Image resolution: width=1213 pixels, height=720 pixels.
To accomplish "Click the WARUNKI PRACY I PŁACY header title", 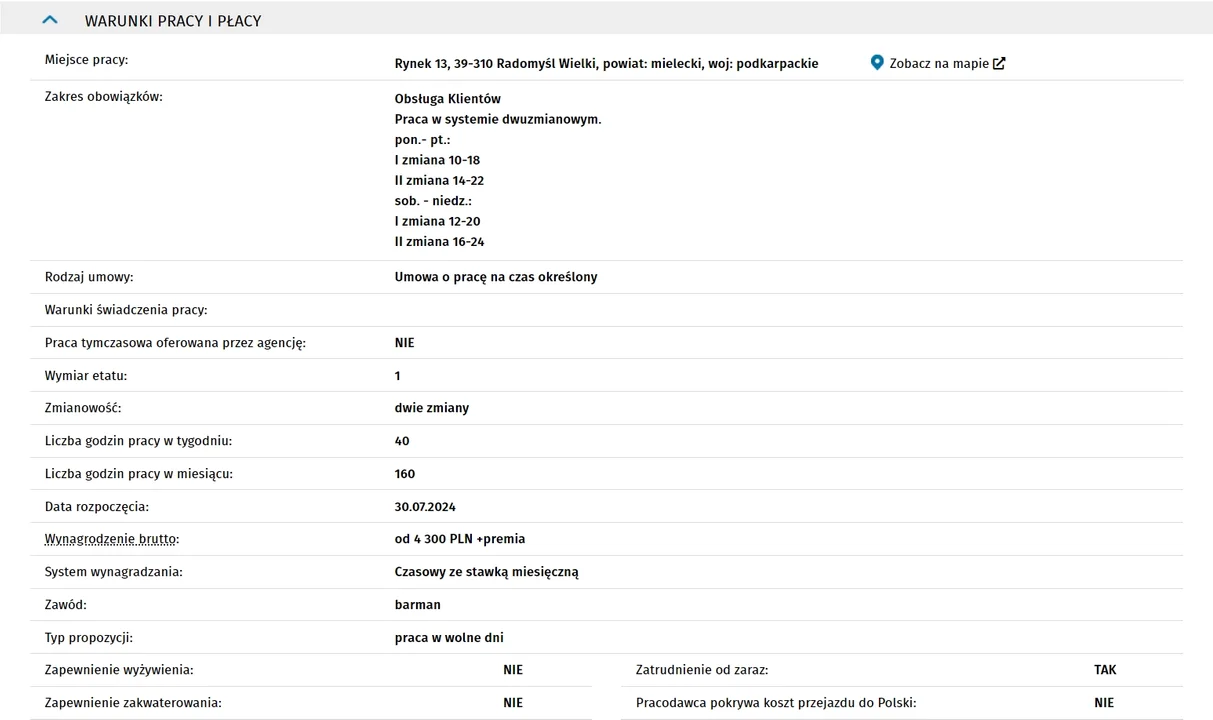I will point(173,21).
